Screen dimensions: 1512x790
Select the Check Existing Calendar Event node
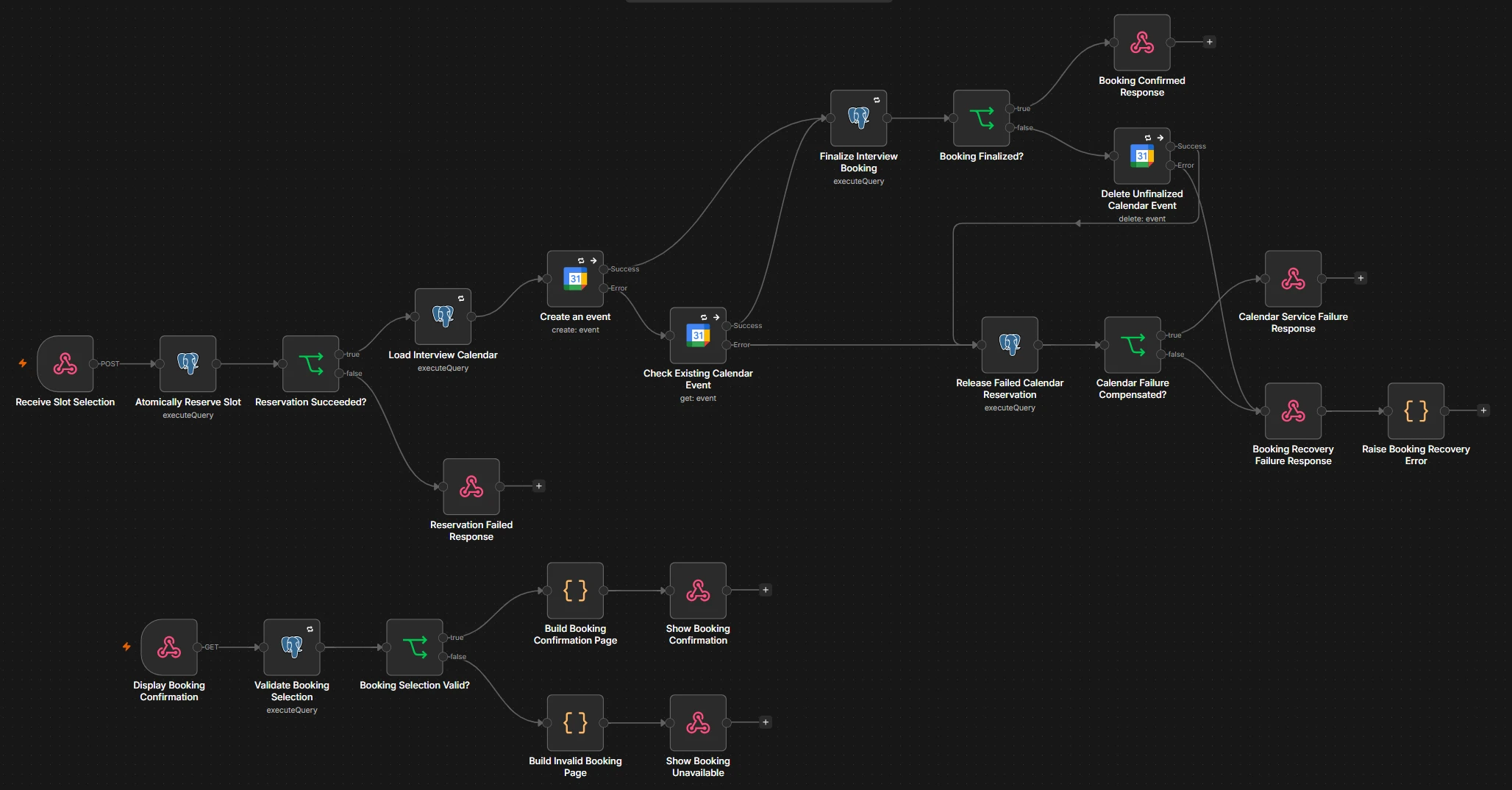click(x=698, y=335)
